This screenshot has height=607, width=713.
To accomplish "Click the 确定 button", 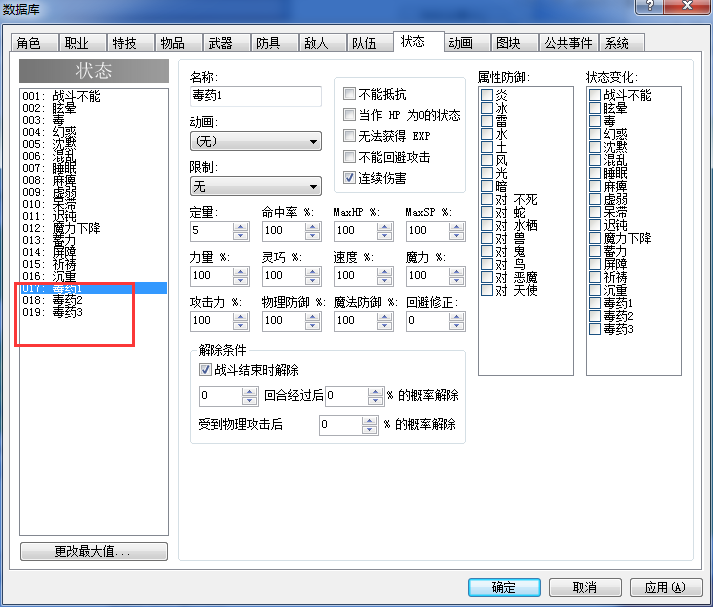I will click(x=504, y=587).
